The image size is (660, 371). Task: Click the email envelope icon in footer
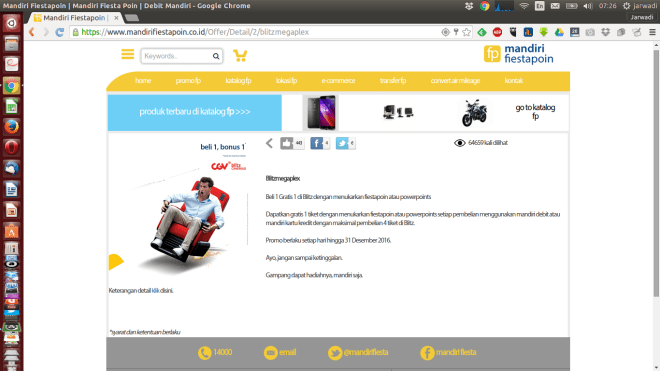coord(271,352)
